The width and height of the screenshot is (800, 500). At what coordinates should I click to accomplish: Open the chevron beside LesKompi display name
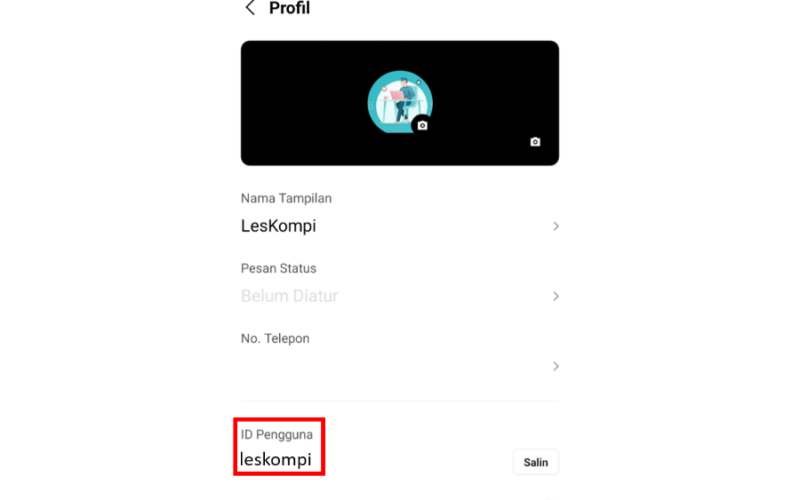coord(556,226)
